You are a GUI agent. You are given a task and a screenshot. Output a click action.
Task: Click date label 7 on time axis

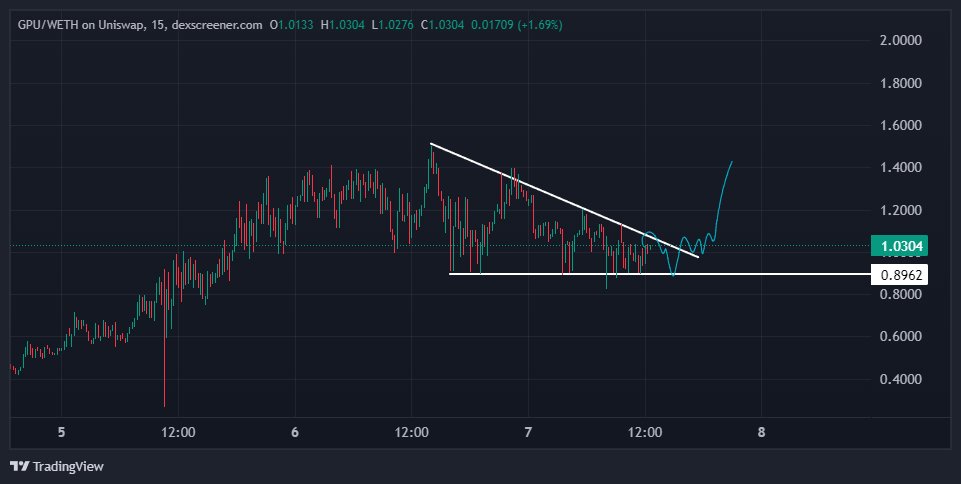[x=528, y=433]
